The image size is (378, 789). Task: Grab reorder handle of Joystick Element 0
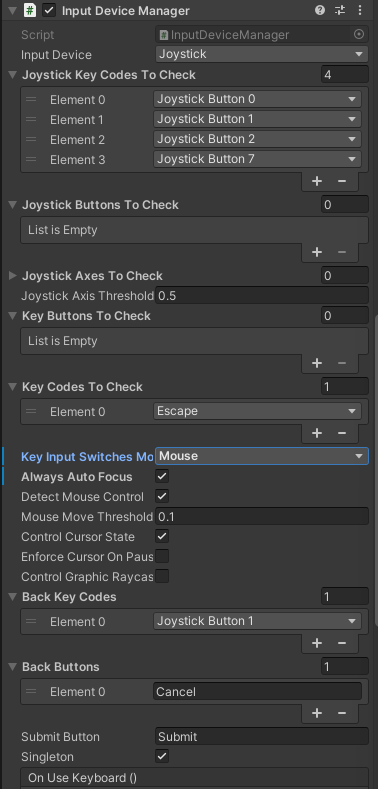(31, 99)
